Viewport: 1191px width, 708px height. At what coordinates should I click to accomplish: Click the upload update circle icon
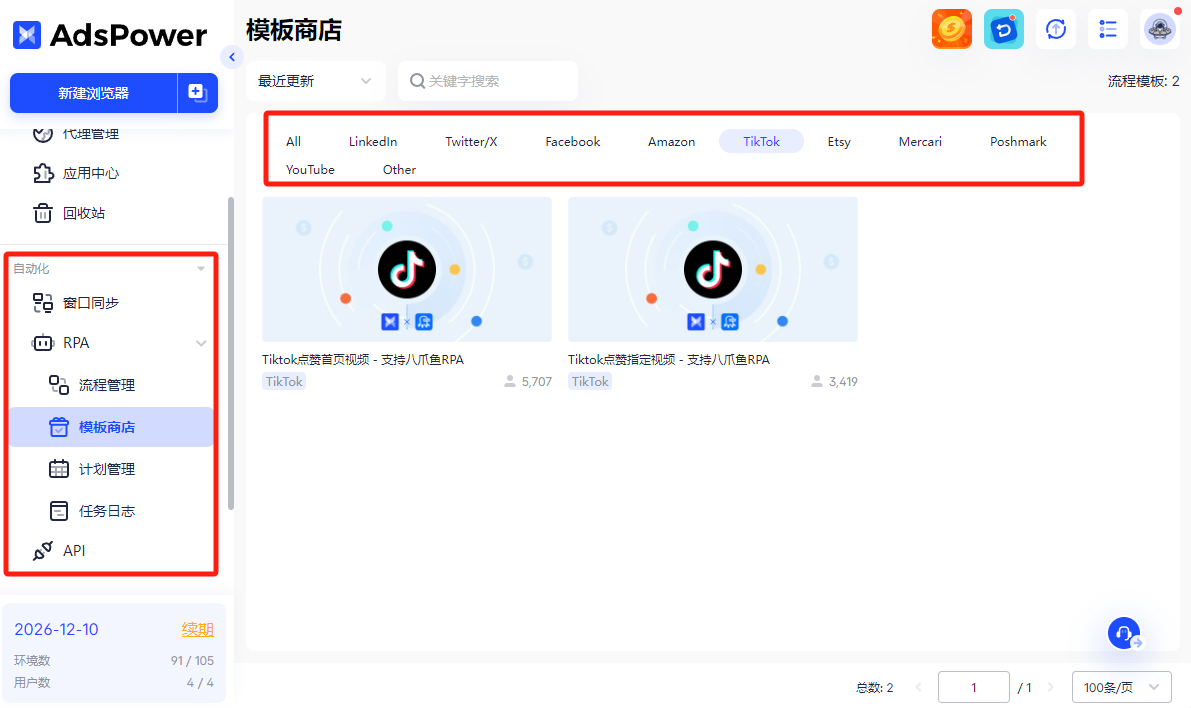tap(1056, 30)
